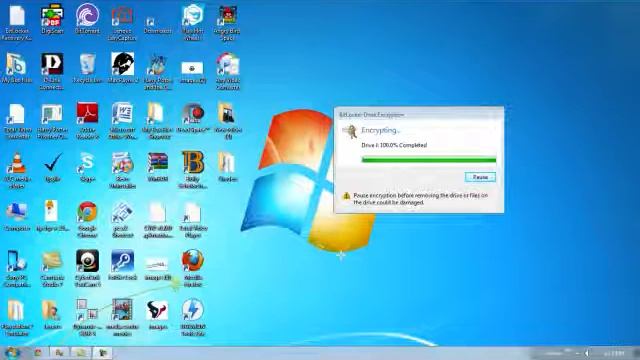Open Microsoft Office Word shortcut
Viewport: 640px width, 360px height.
pyautogui.click(x=122, y=120)
